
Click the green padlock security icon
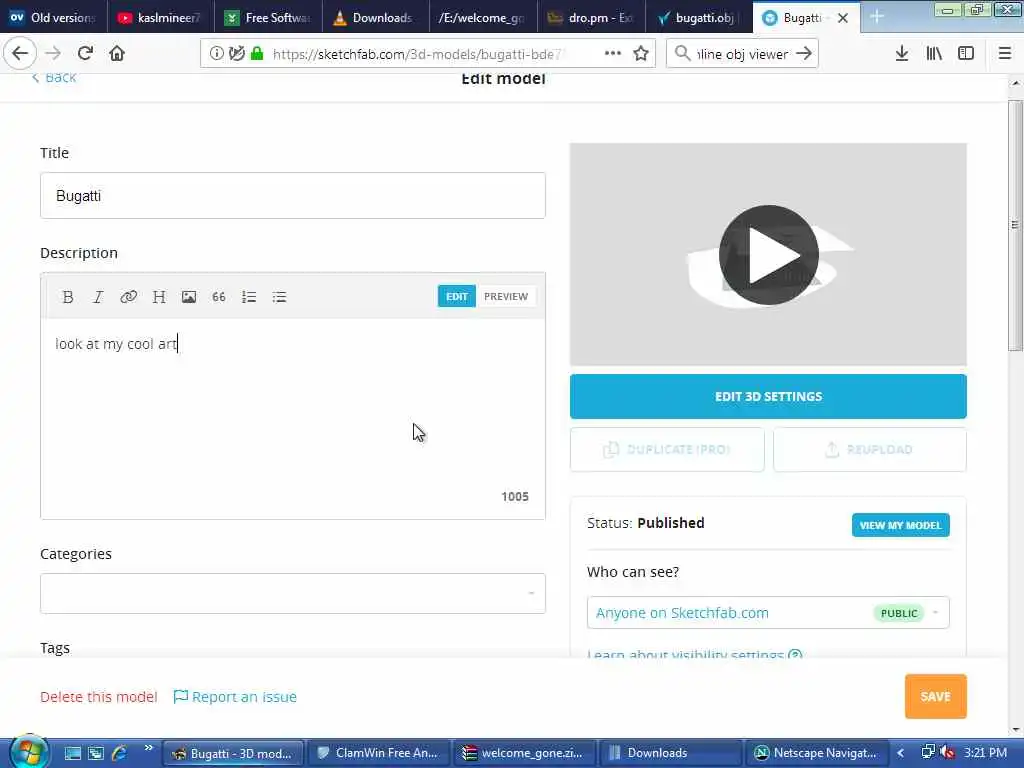[x=257, y=54]
